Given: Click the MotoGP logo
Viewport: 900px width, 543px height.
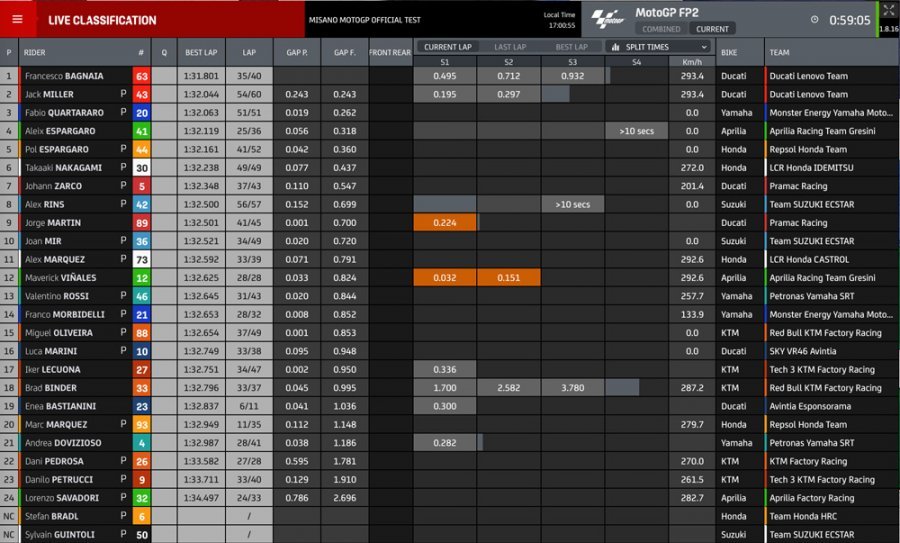Looking at the screenshot, I should point(607,19).
